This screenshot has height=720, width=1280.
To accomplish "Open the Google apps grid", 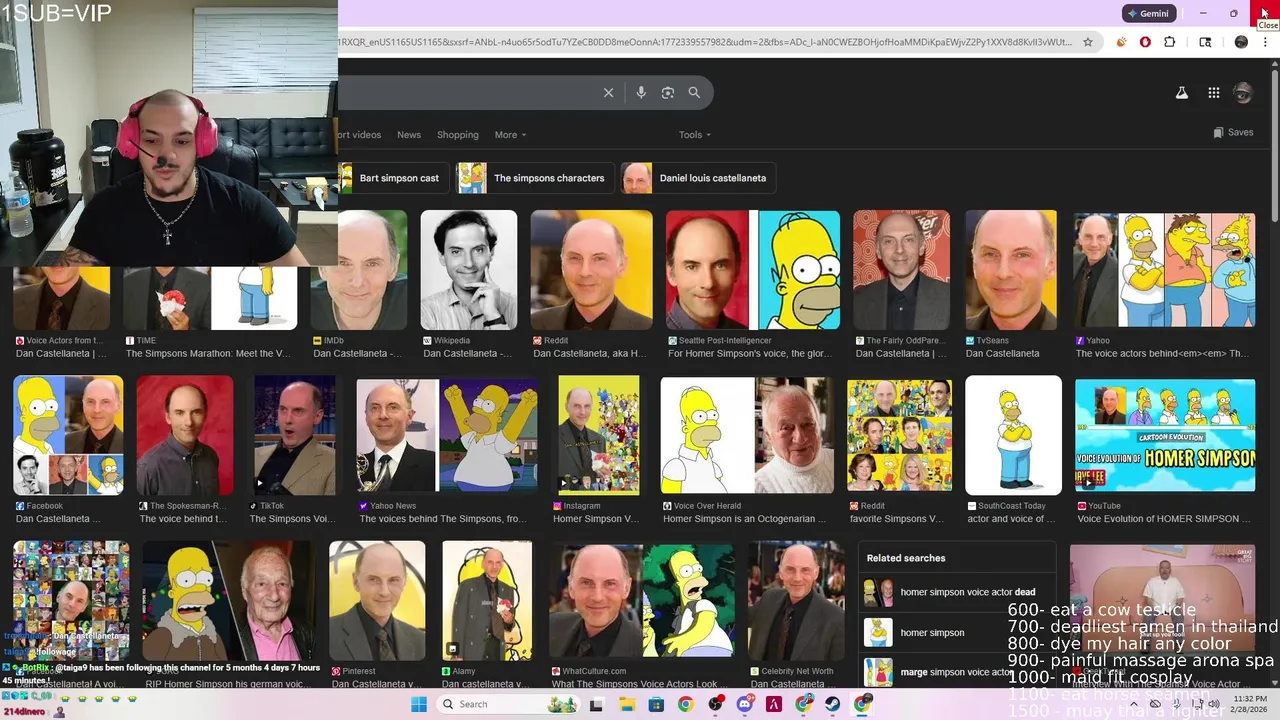I will click(x=1213, y=93).
